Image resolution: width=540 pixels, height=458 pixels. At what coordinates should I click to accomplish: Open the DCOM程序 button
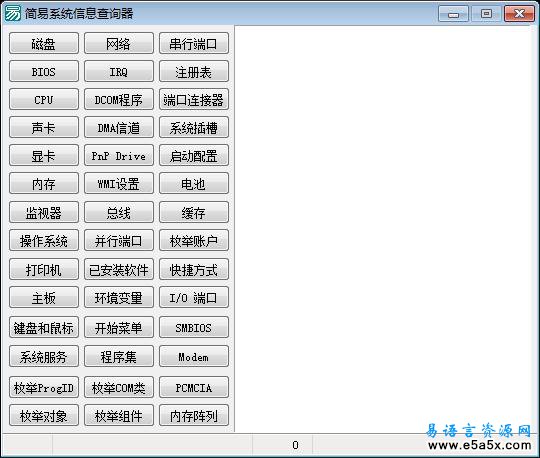pyautogui.click(x=119, y=100)
